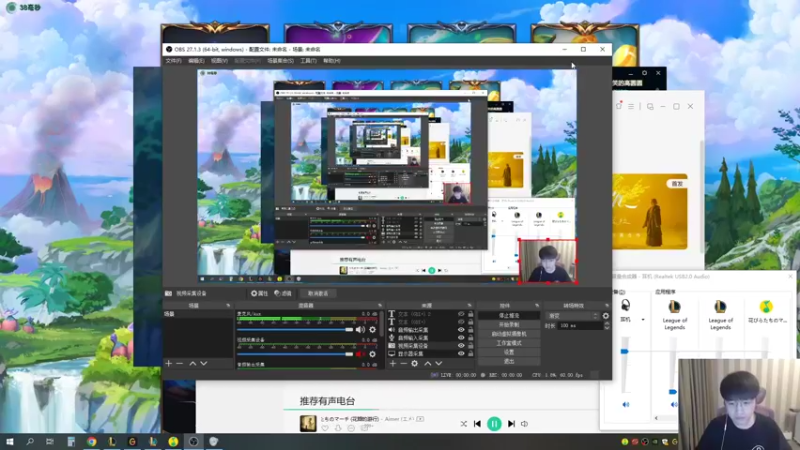Image resolution: width=800 pixels, height=450 pixels.
Task: Open the music player main menu icon
Action: (631, 107)
